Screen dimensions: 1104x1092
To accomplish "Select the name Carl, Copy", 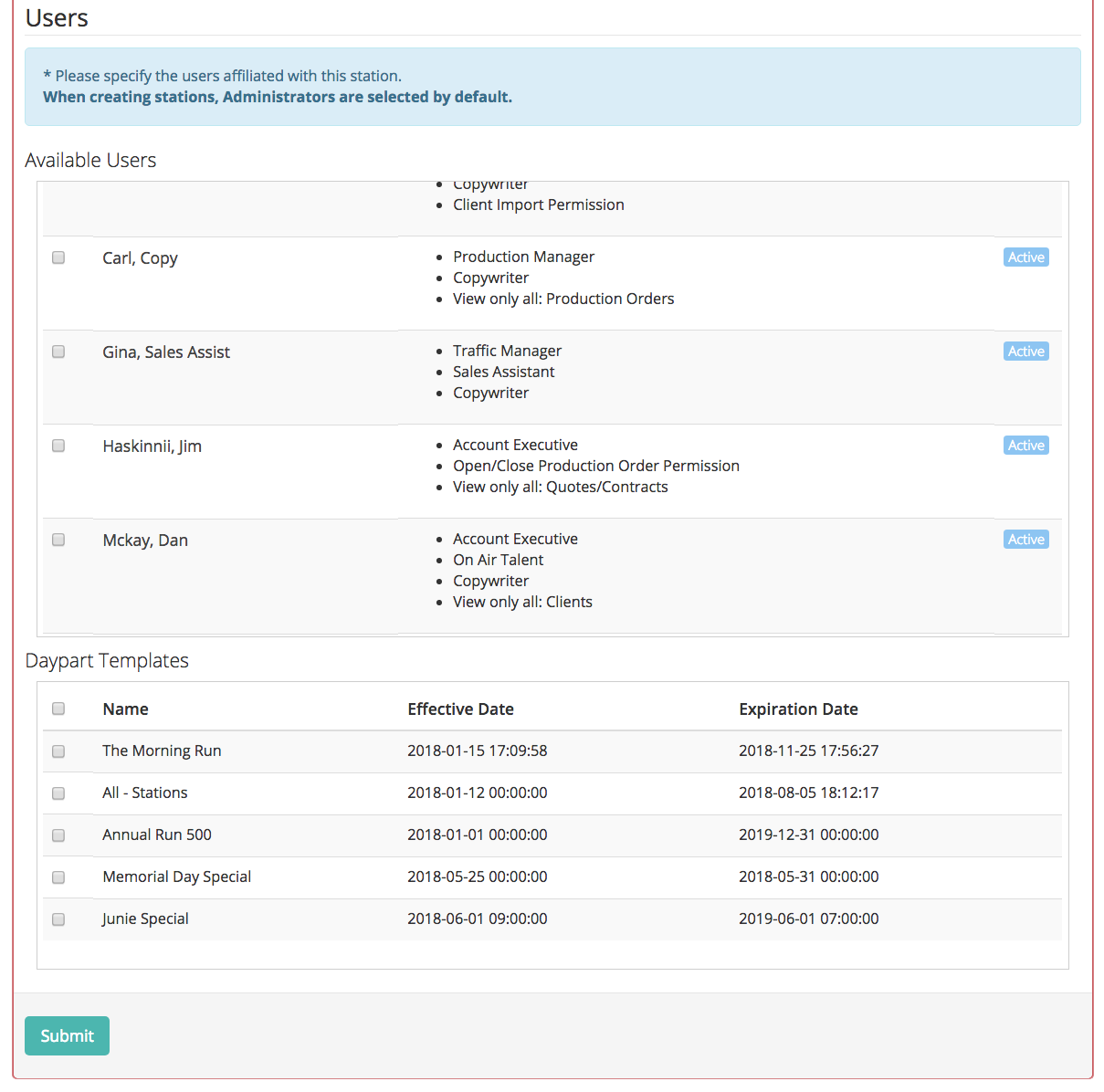I will tap(140, 258).
